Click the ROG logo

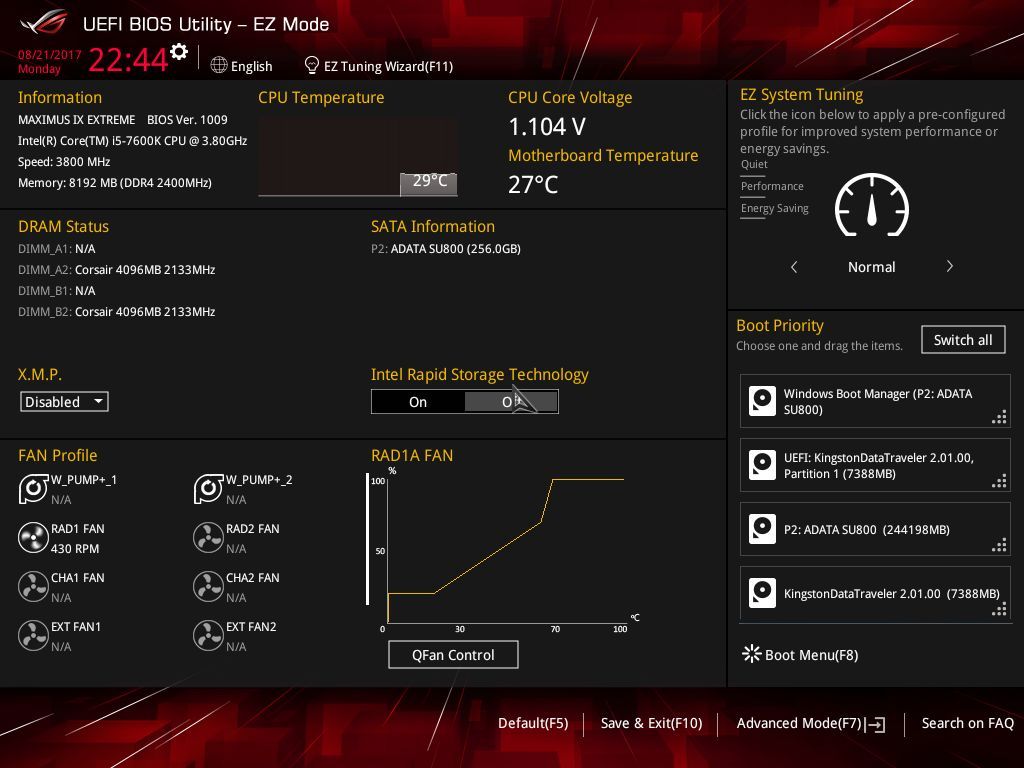44,23
